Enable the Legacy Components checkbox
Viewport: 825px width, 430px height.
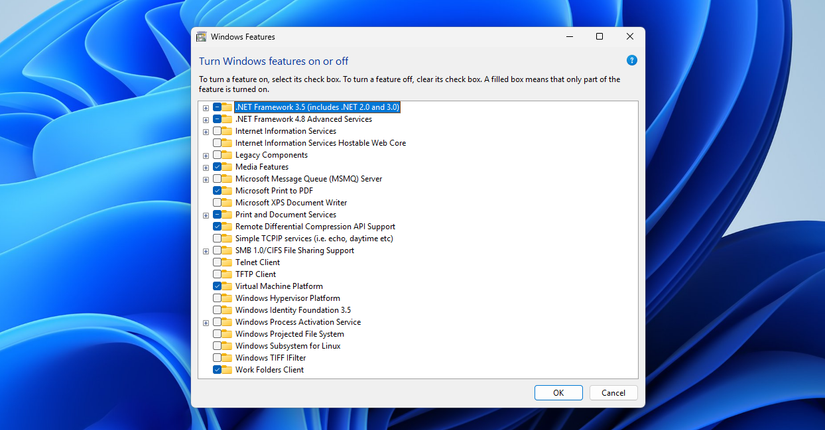[217, 155]
